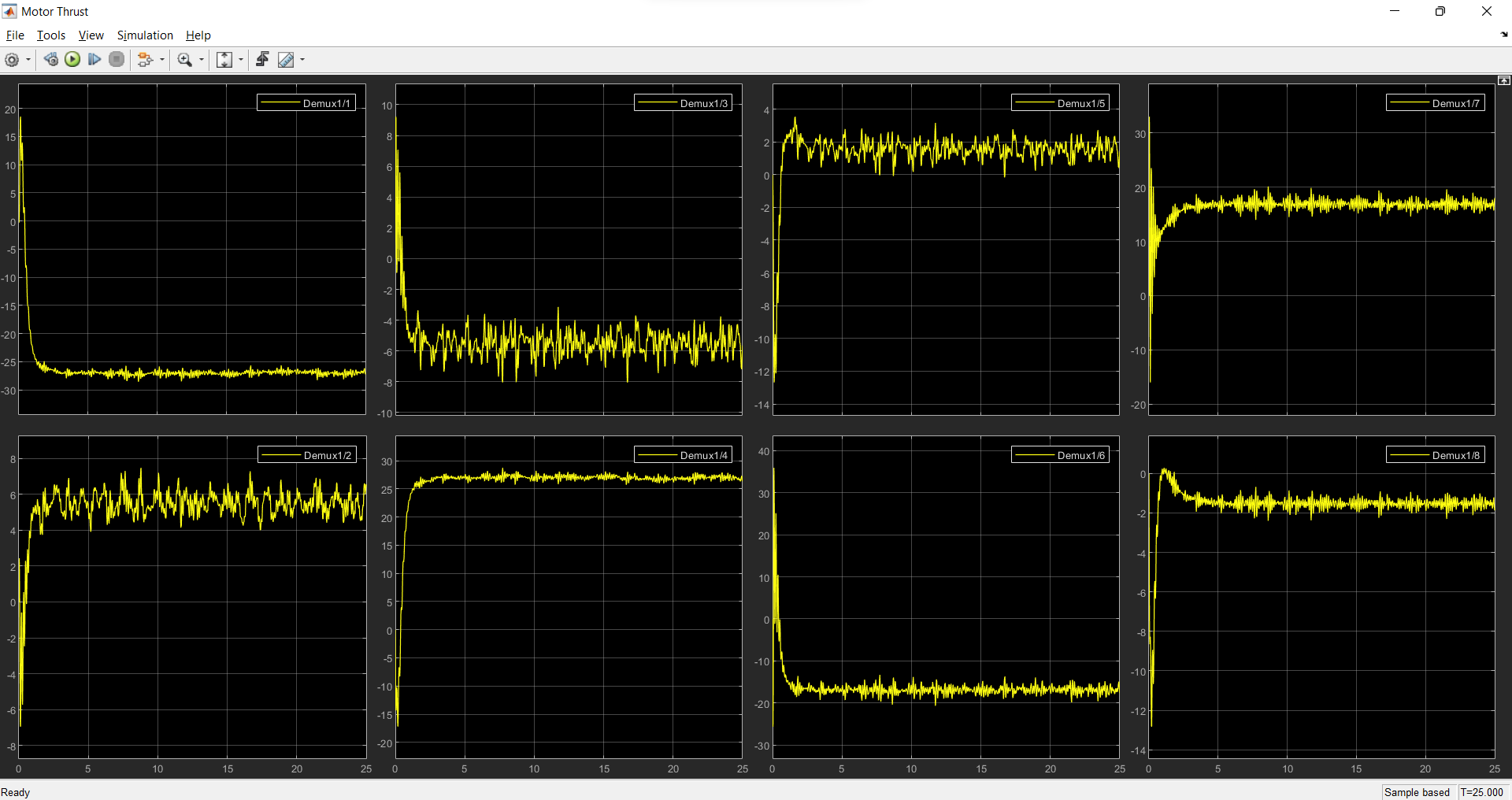Screen dimensions: 1512x800
Task: Click the maximize axes button above Demux1/7 plot
Action: pyautogui.click(x=1503, y=80)
